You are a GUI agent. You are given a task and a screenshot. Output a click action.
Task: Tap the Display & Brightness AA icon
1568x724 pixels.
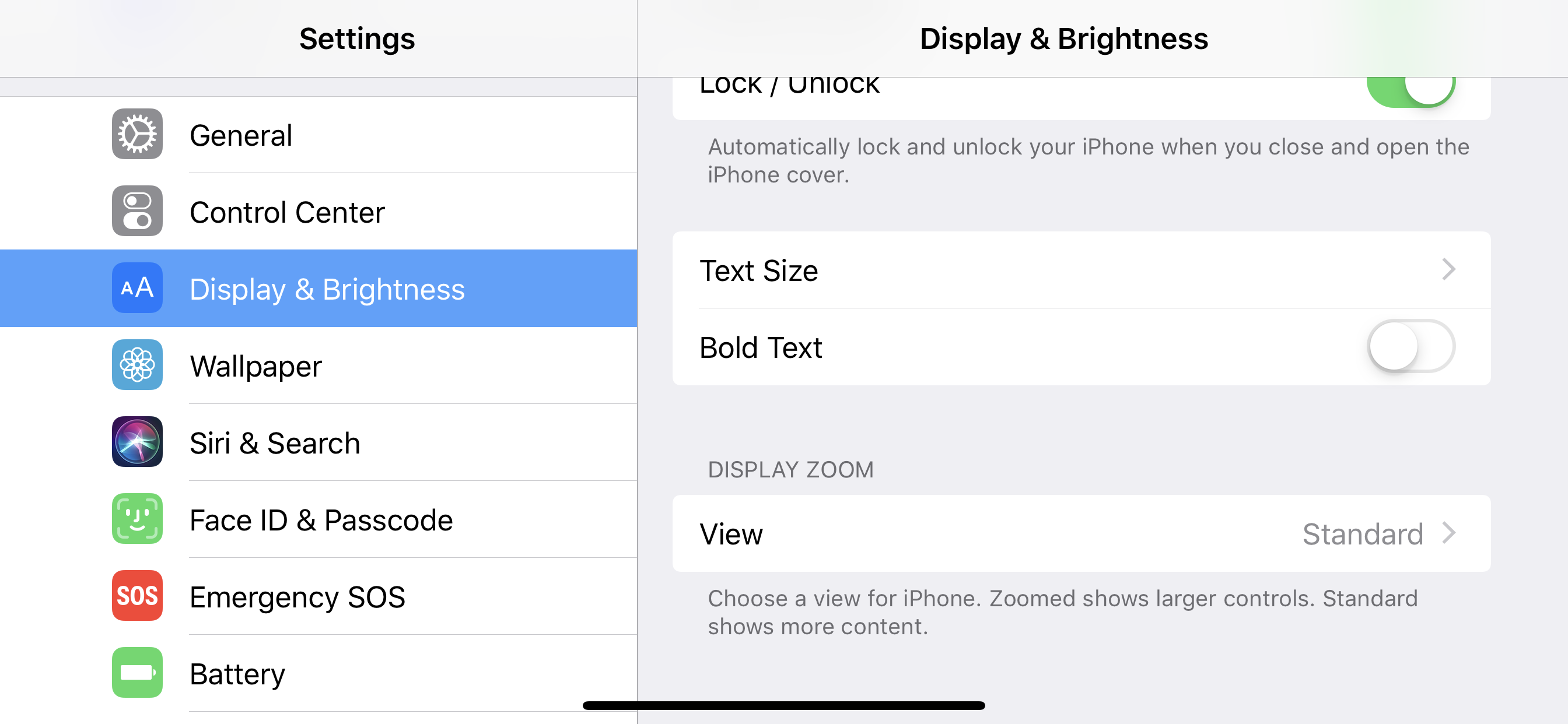[x=137, y=288]
